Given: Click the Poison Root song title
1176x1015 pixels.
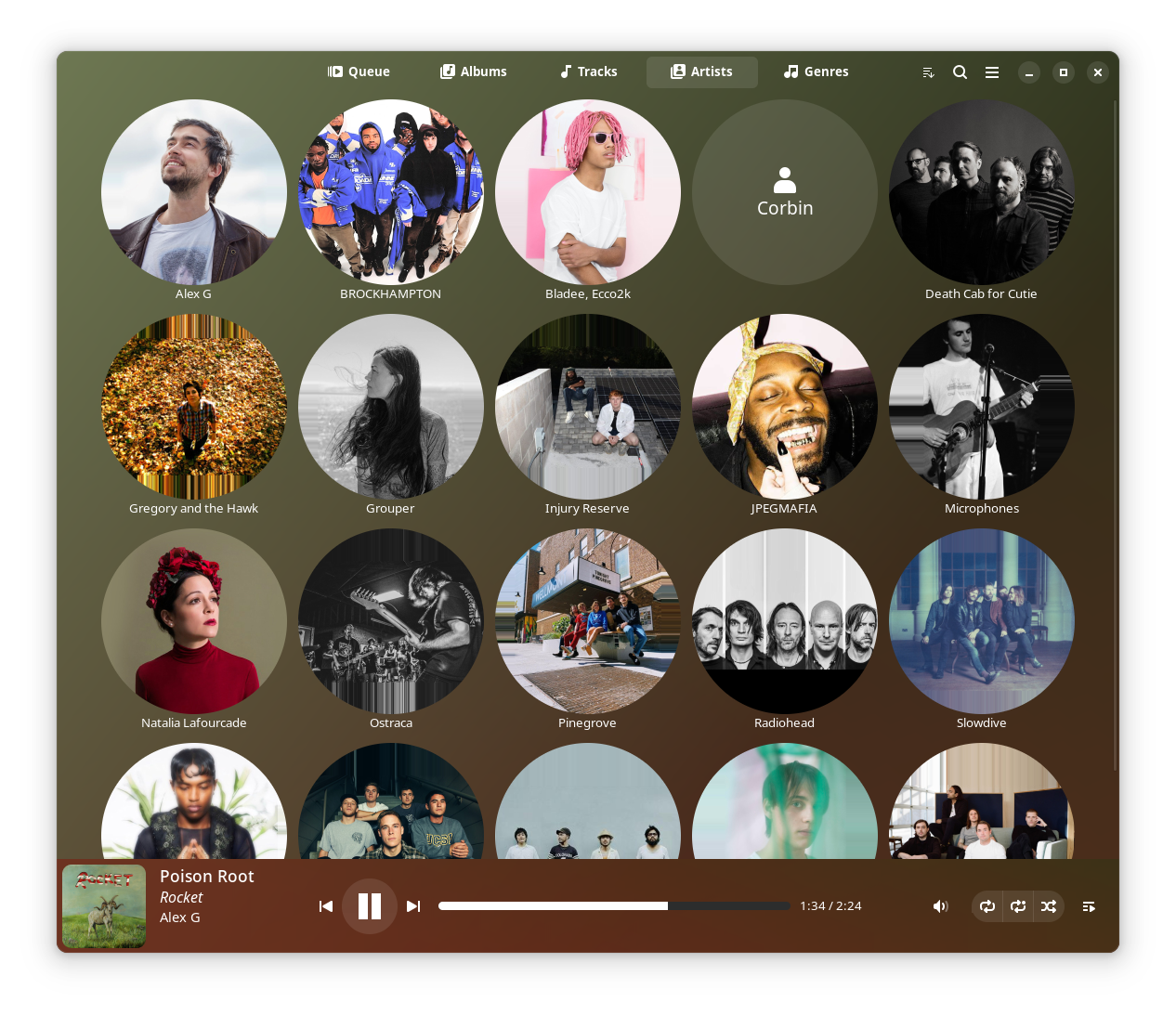Looking at the screenshot, I should click(x=206, y=877).
